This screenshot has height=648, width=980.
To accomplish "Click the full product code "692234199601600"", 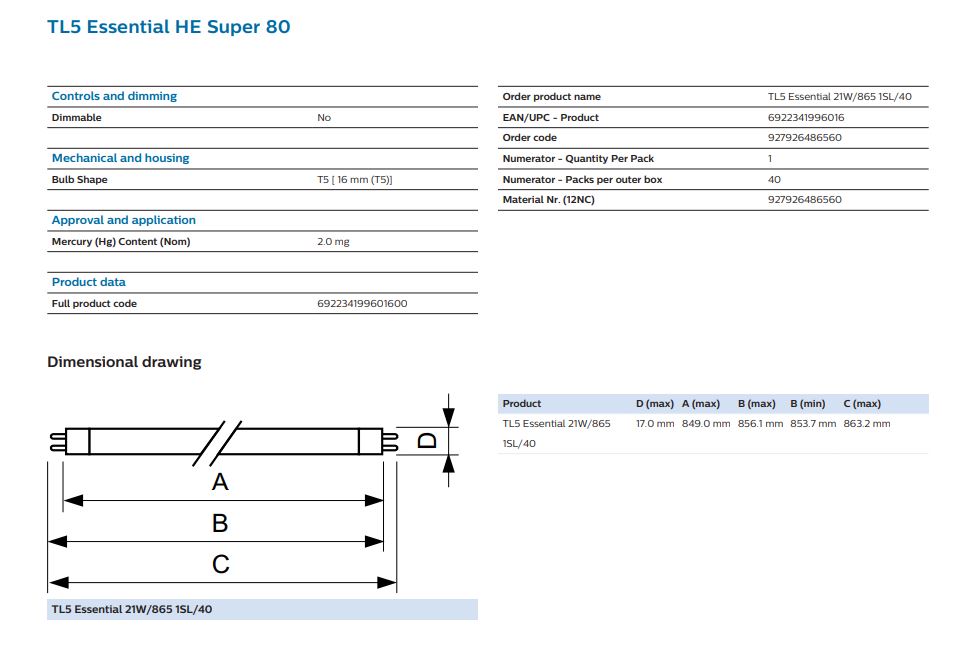I will [x=362, y=304].
